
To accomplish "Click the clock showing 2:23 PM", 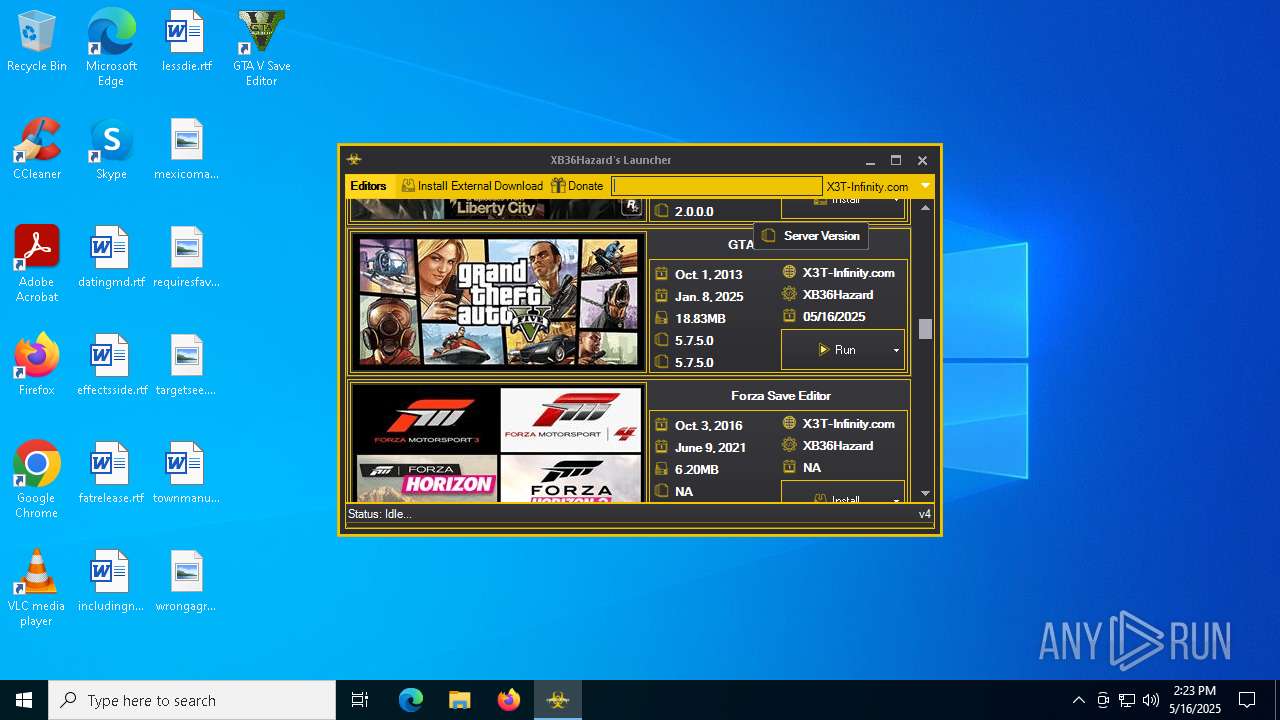I will coord(1195,691).
